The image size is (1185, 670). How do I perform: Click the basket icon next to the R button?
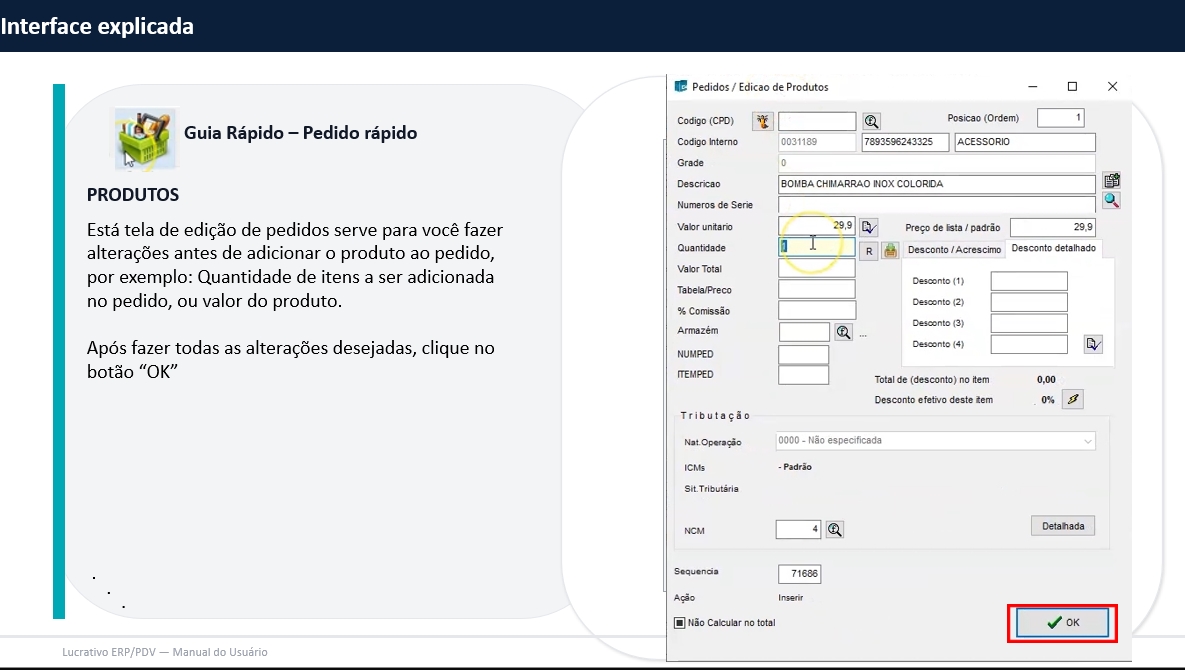[890, 250]
